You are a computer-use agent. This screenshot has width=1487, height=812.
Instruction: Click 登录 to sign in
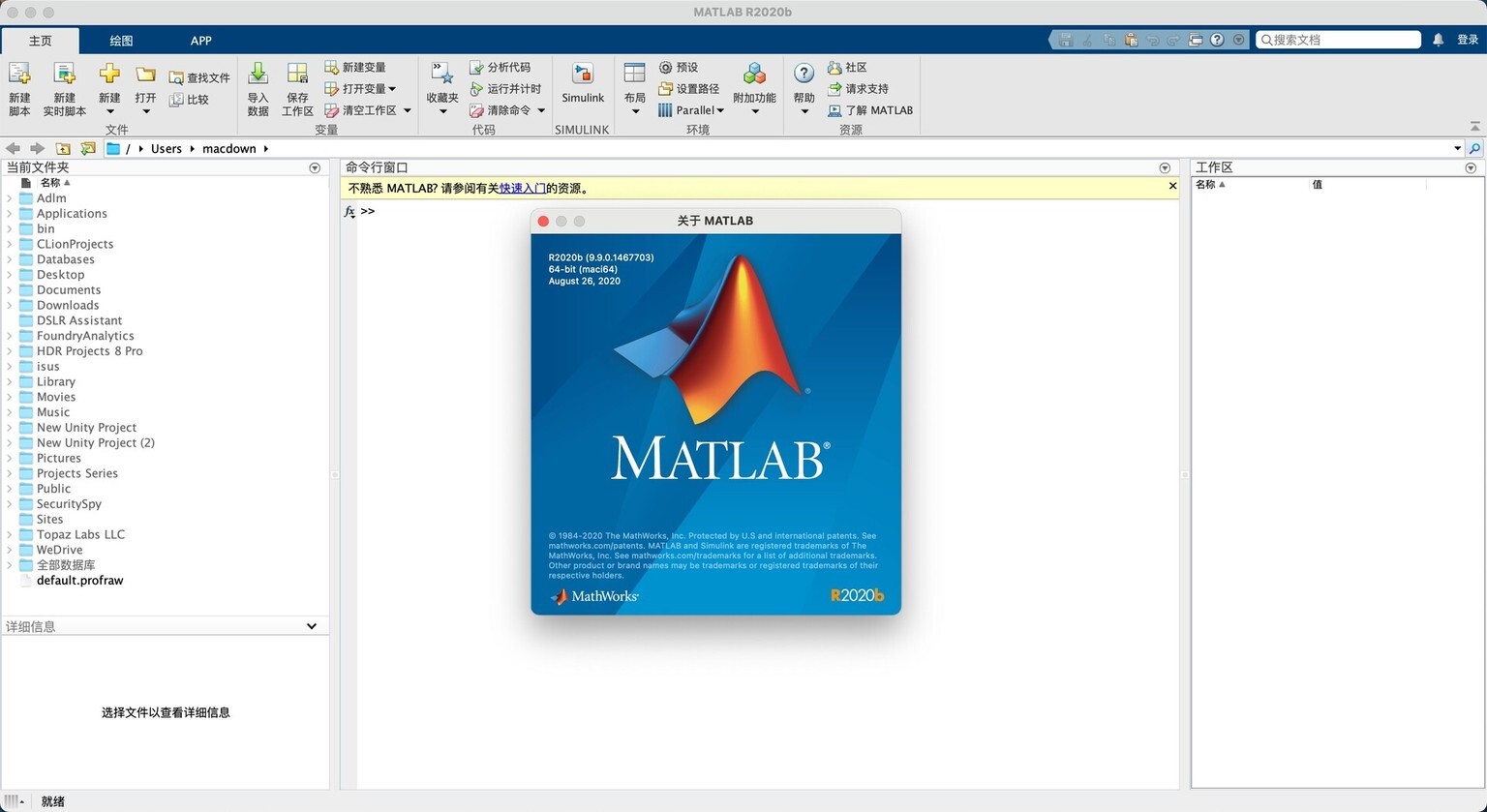[x=1468, y=40]
